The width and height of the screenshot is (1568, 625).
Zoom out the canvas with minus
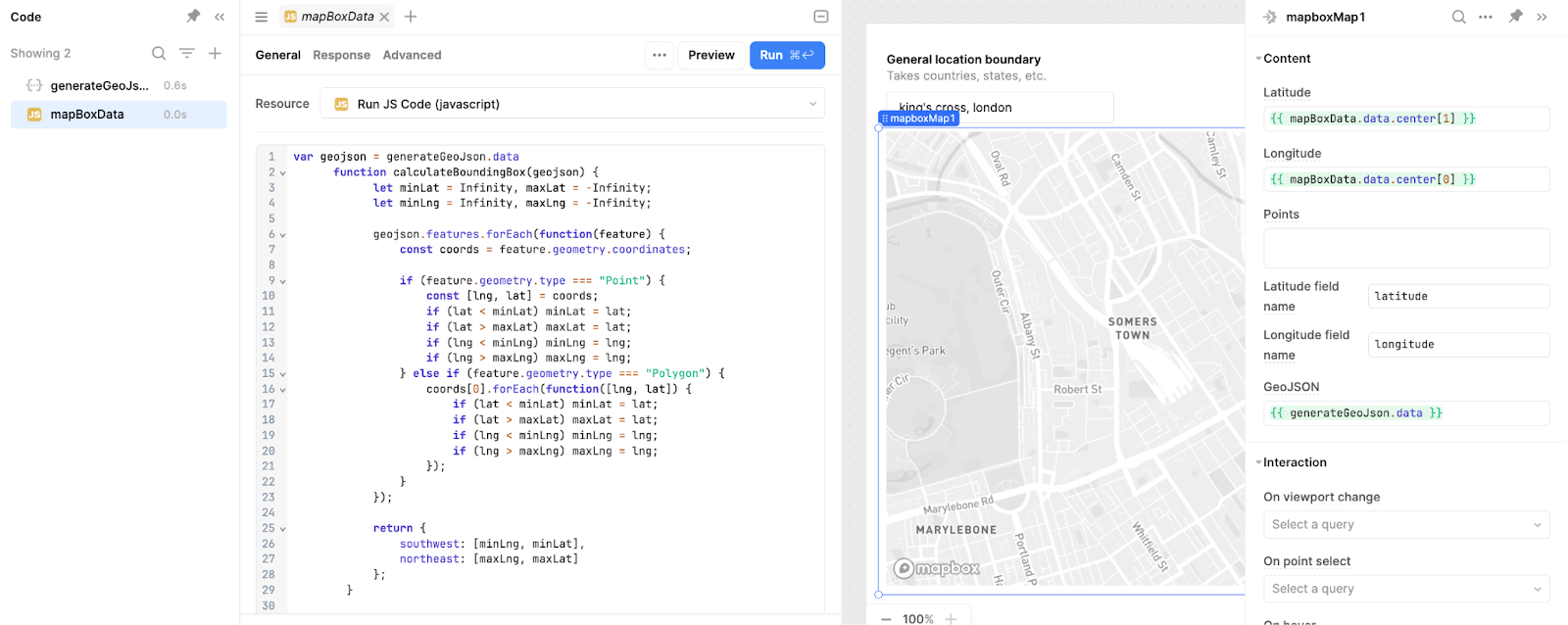(886, 619)
